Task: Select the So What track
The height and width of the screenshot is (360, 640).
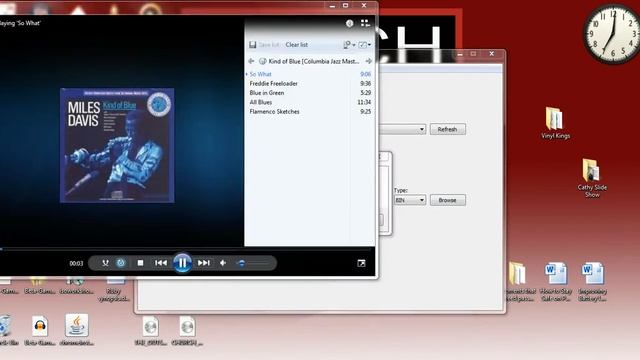Action: point(310,74)
